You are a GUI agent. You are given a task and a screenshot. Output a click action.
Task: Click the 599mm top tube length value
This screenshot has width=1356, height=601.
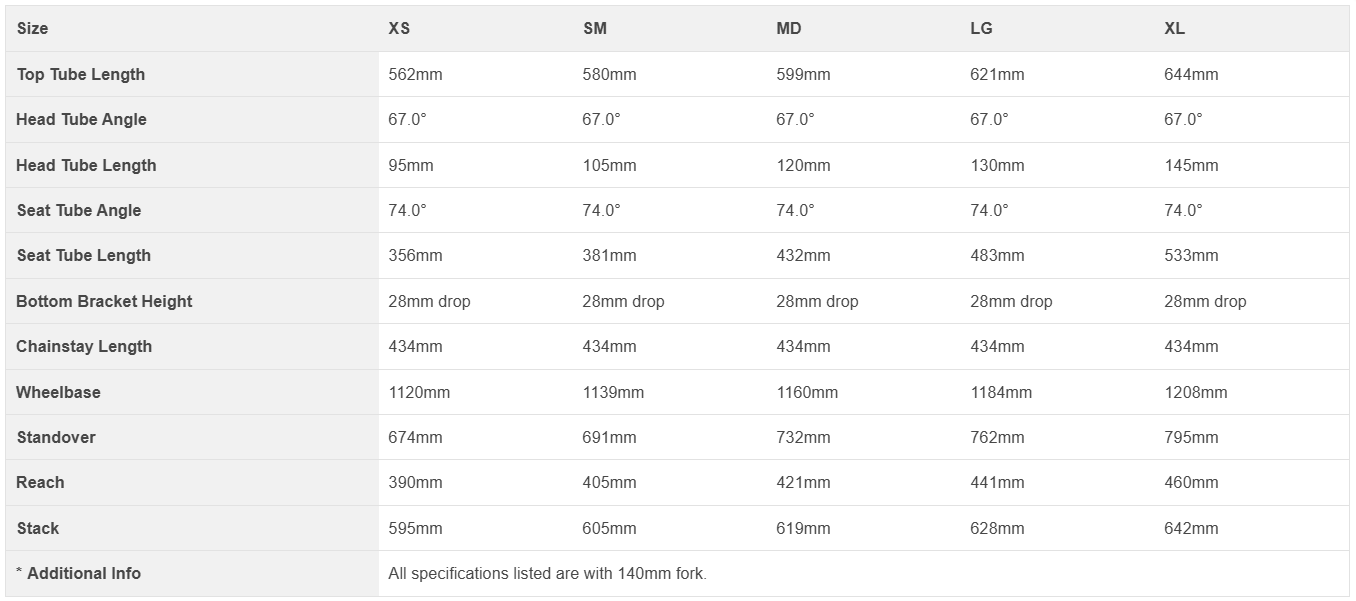pos(803,75)
